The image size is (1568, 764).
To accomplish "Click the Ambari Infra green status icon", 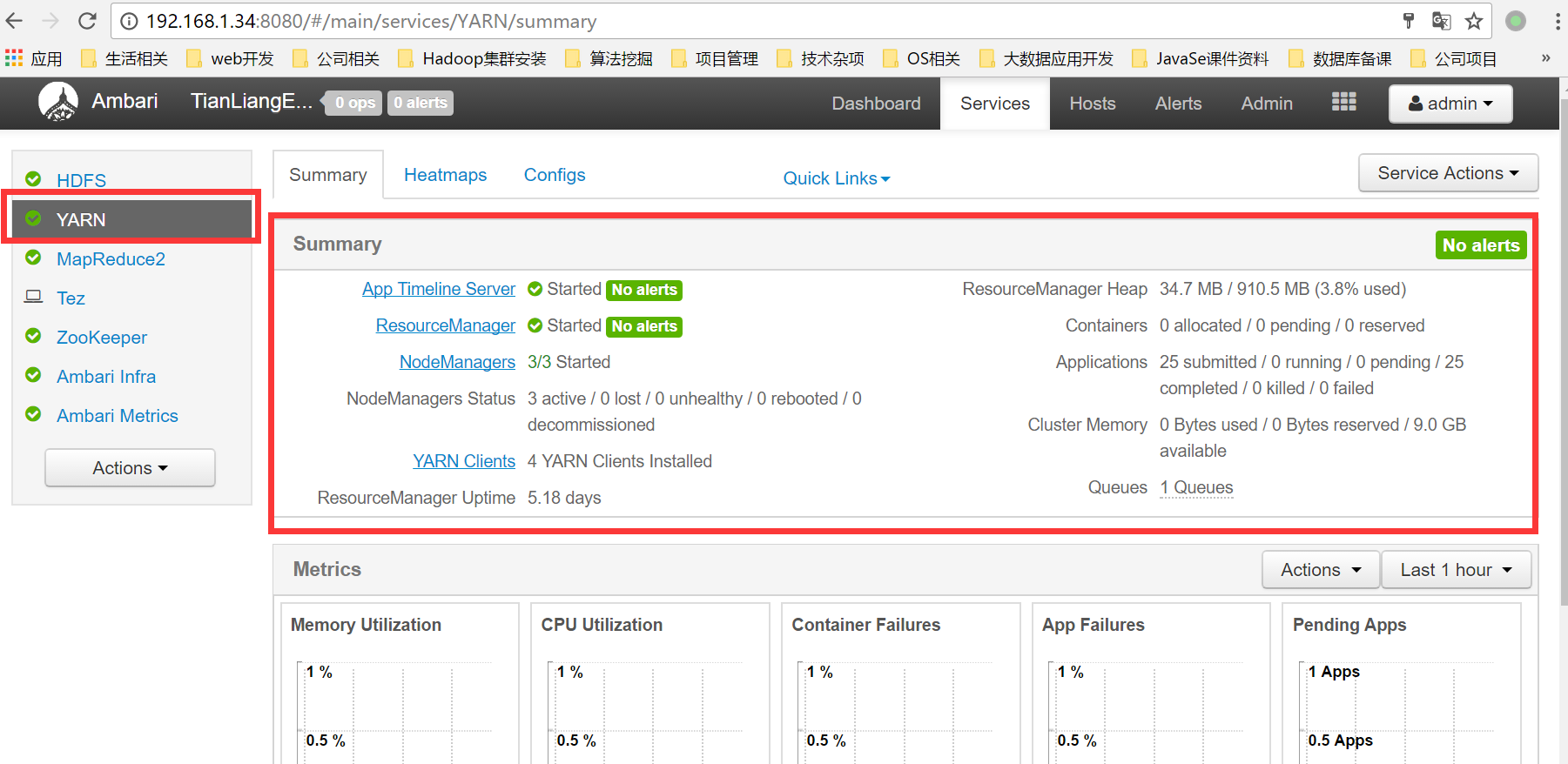I will (x=33, y=375).
